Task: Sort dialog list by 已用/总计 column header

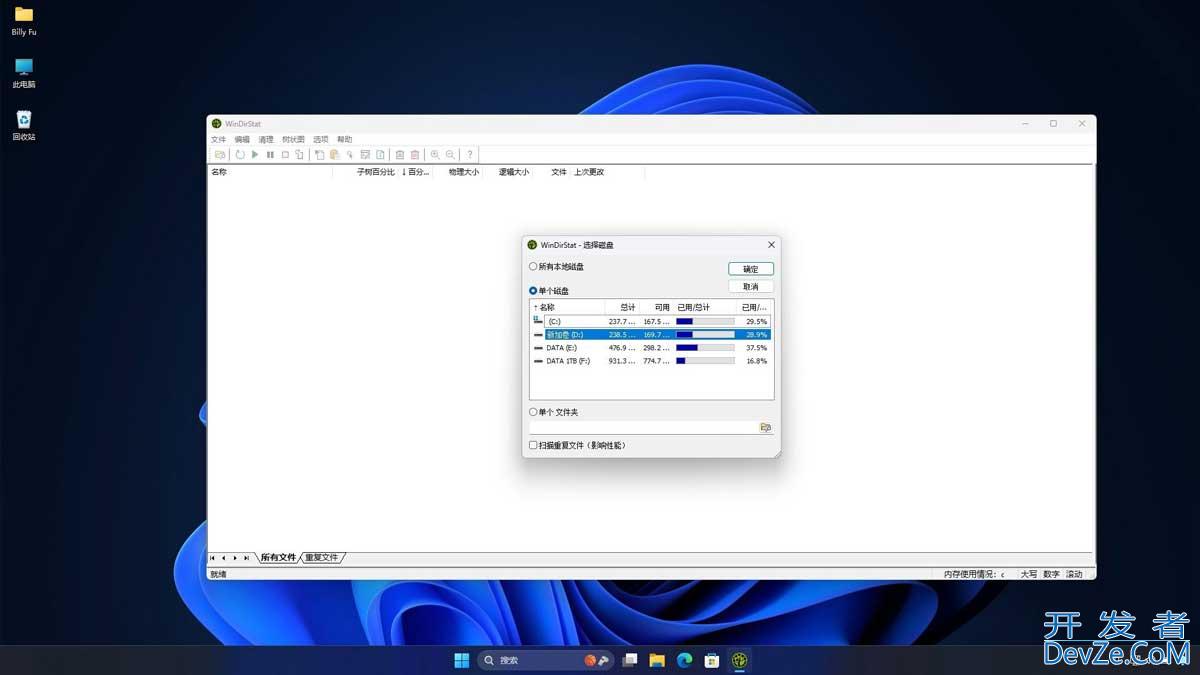Action: pos(705,307)
